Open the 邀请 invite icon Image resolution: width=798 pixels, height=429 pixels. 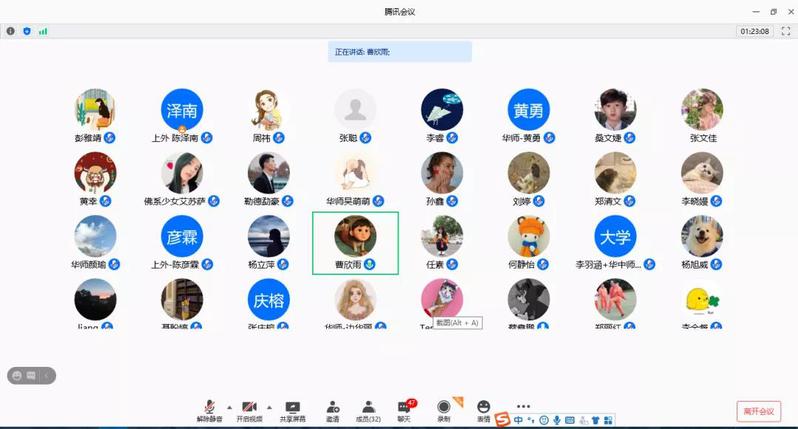332,410
